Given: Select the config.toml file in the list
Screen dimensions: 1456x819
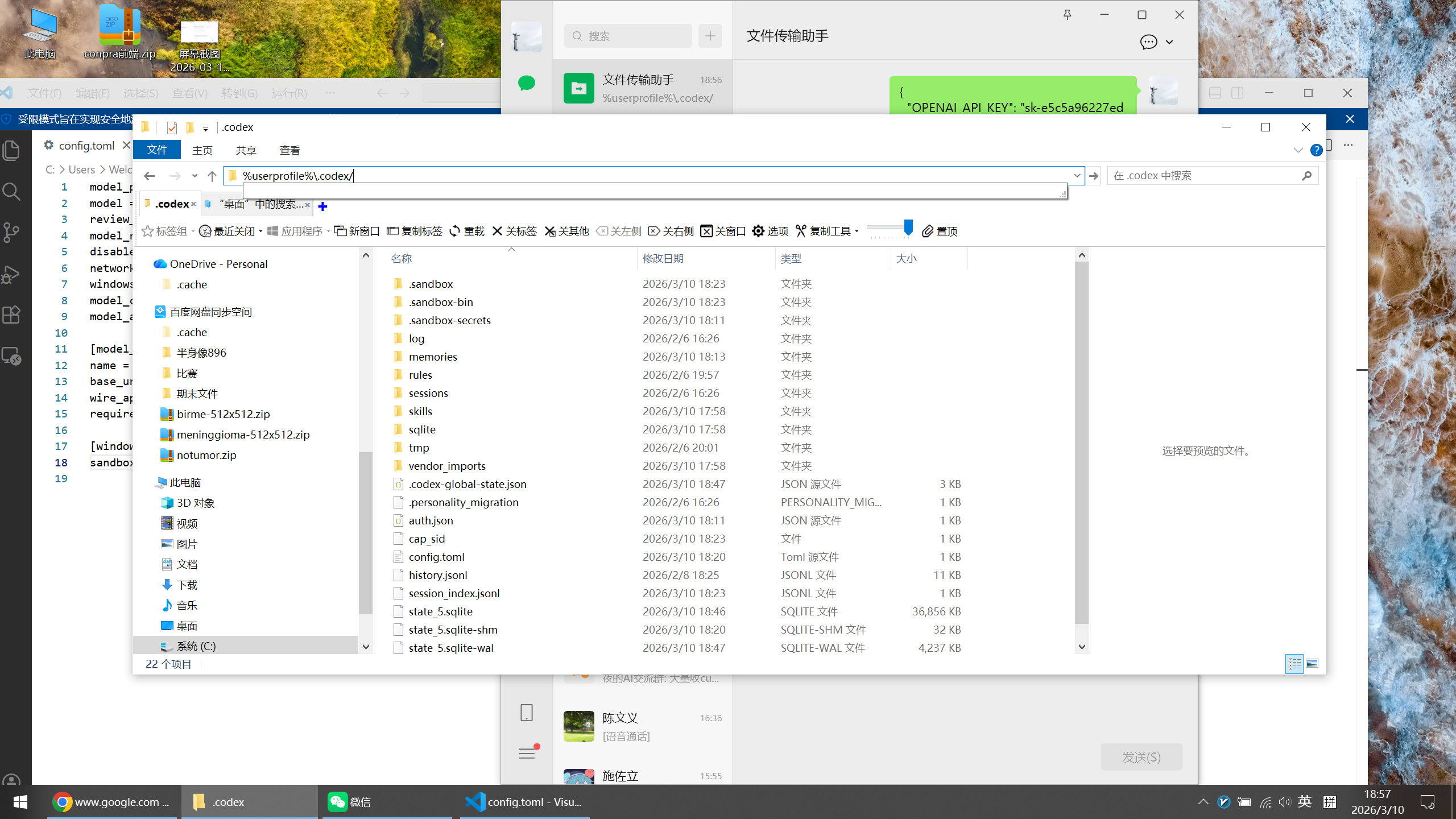Looking at the screenshot, I should 436,557.
